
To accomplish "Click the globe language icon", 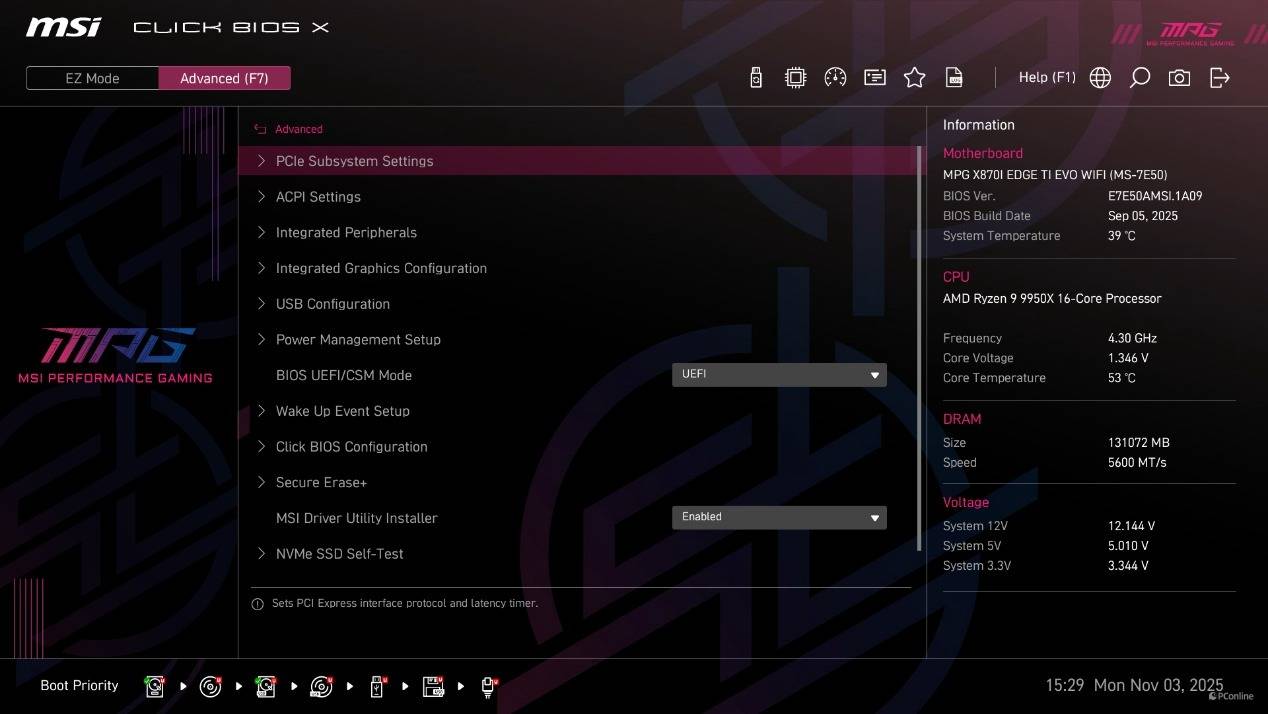I will [x=1100, y=78].
